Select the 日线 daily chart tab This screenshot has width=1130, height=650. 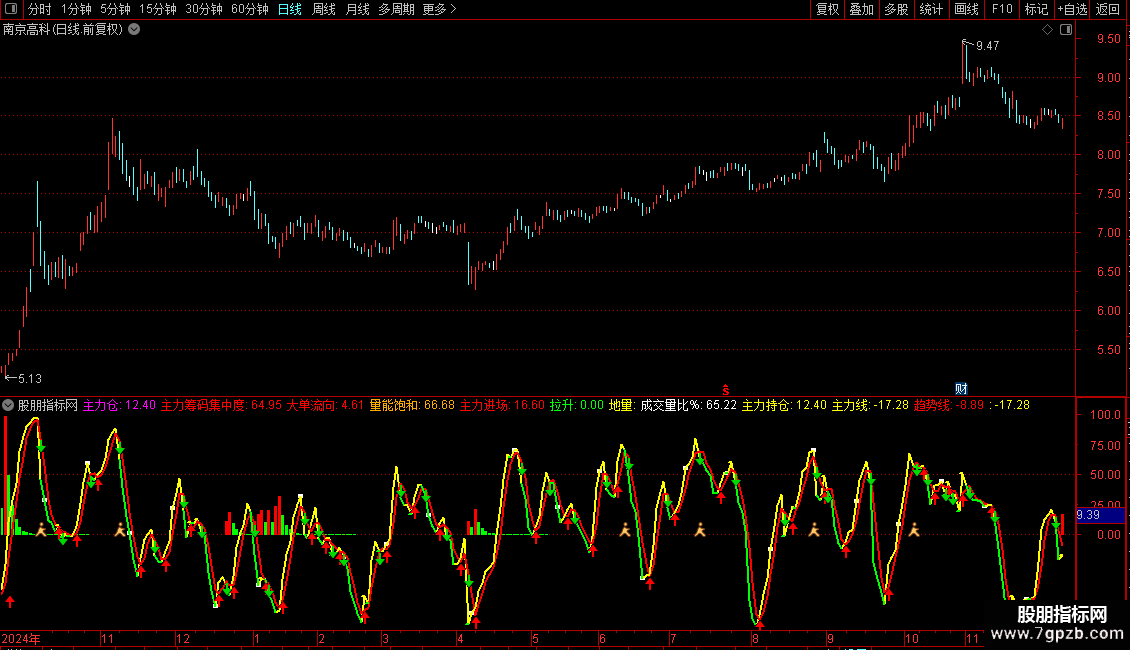coord(290,9)
